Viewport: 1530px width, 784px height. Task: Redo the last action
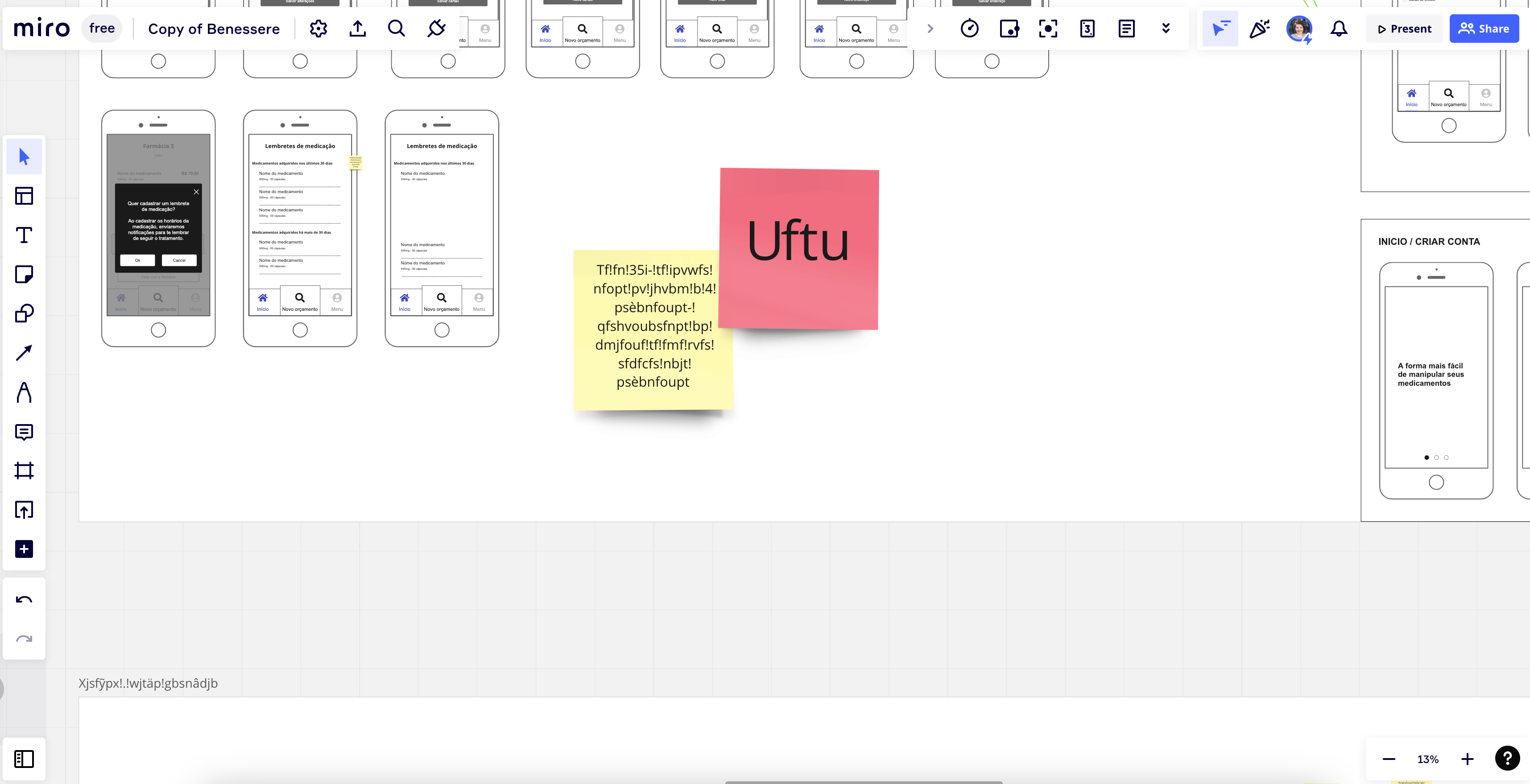pyautogui.click(x=24, y=639)
